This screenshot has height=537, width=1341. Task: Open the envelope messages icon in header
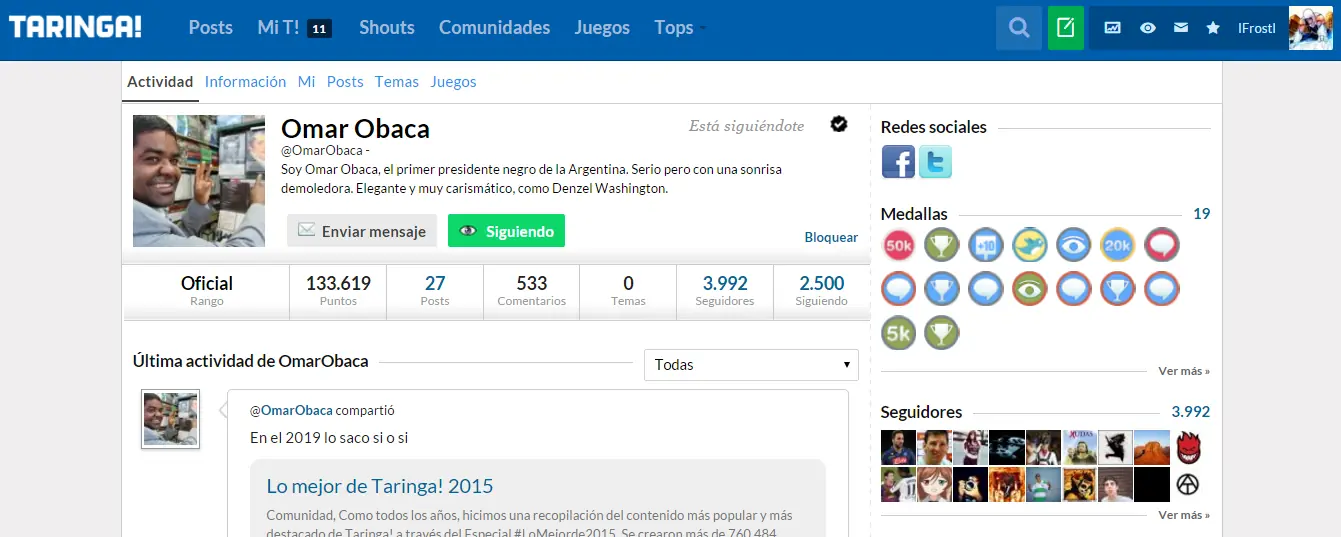1181,28
